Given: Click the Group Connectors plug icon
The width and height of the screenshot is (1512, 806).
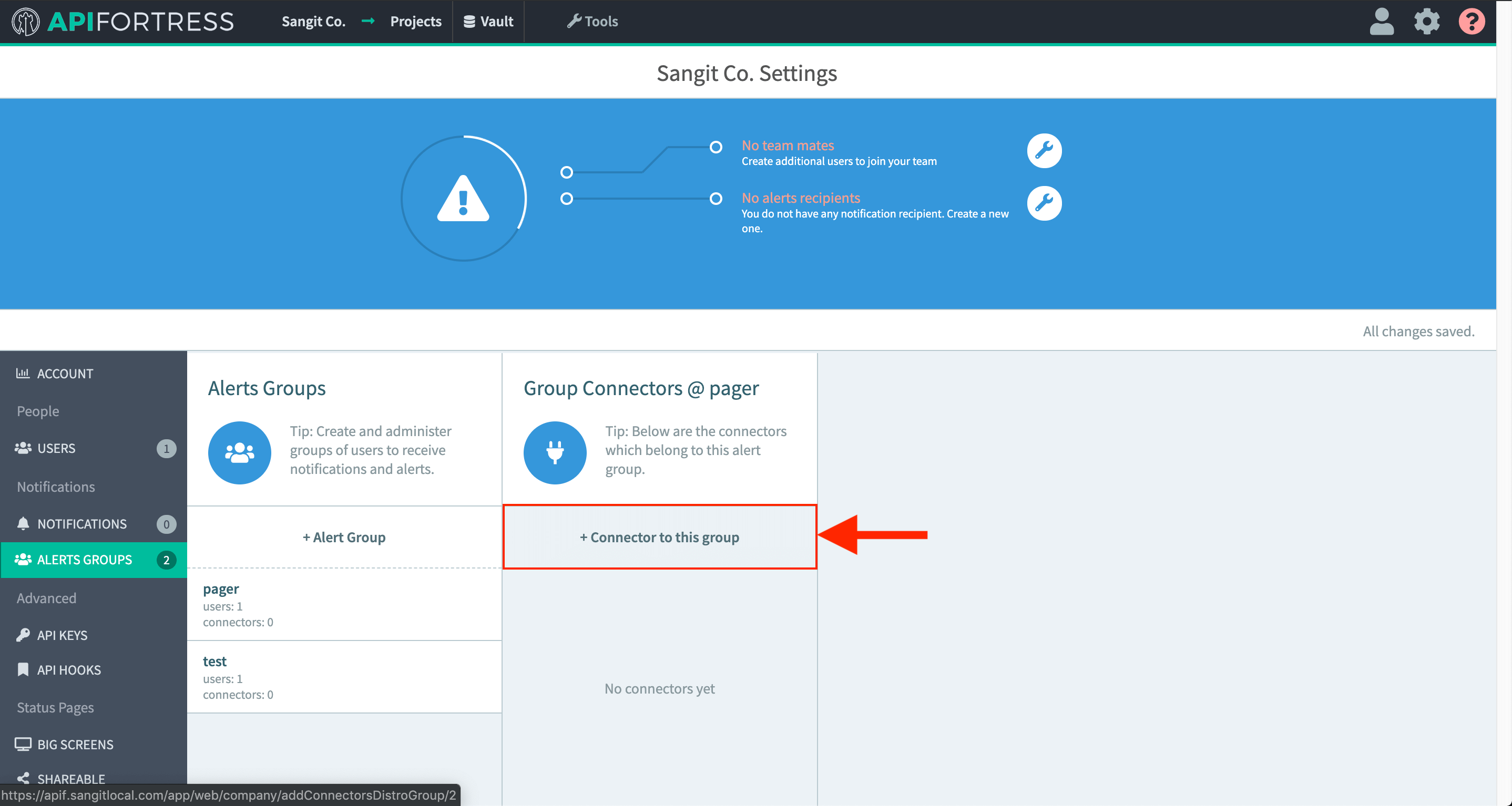Looking at the screenshot, I should coord(555,452).
